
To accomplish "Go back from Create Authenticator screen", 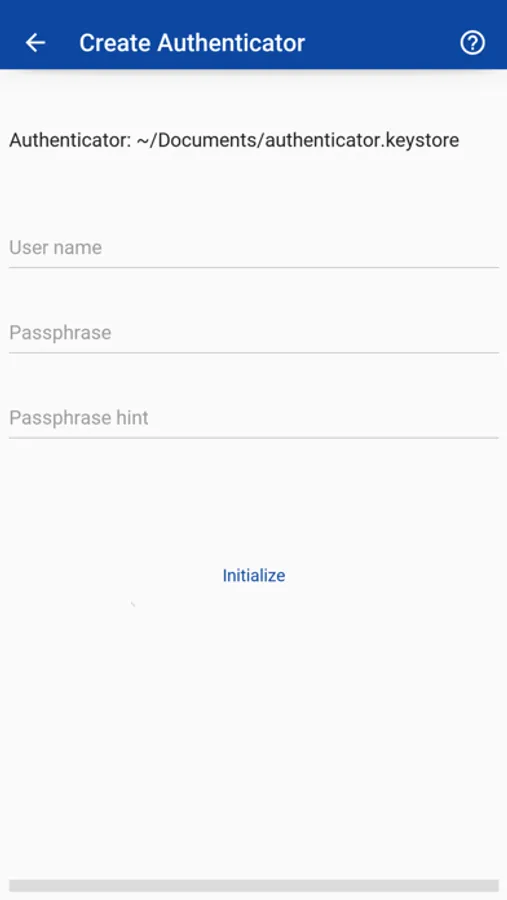I will 36,42.
